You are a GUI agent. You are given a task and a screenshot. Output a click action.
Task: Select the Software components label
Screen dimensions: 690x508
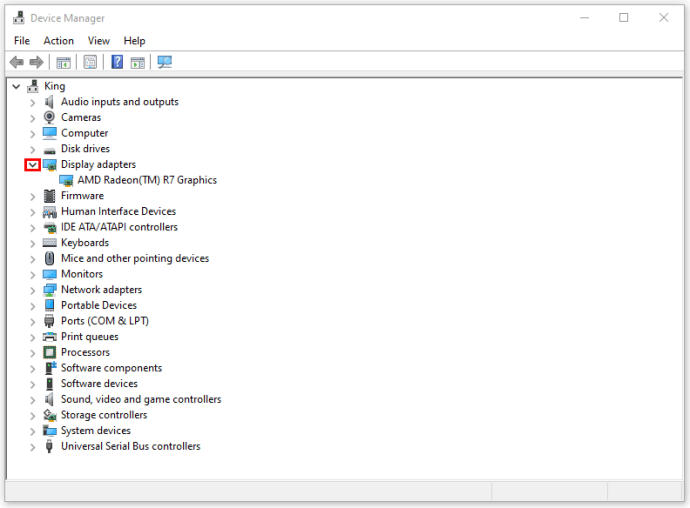111,368
